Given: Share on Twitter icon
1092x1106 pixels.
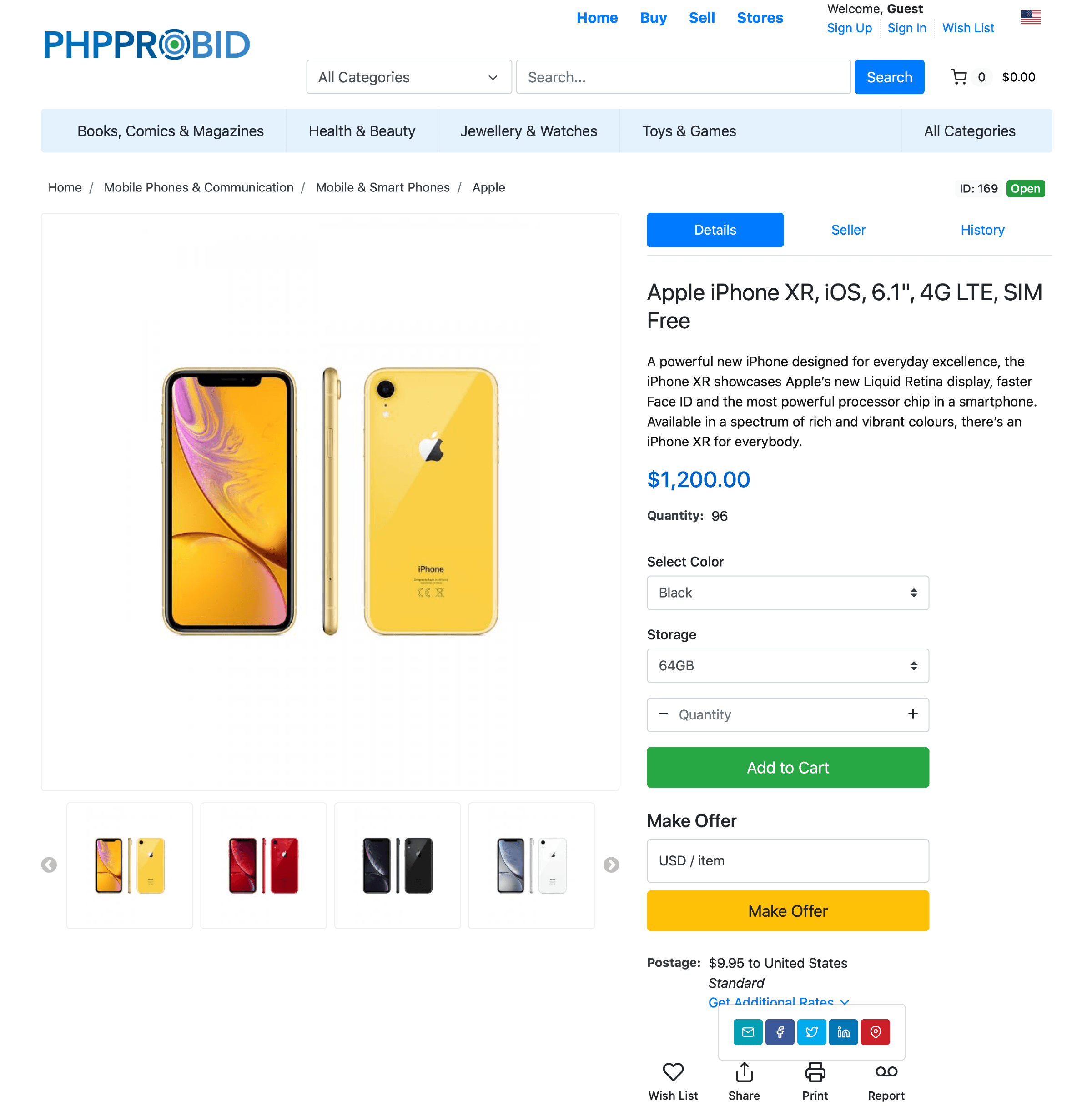Looking at the screenshot, I should tap(811, 1031).
